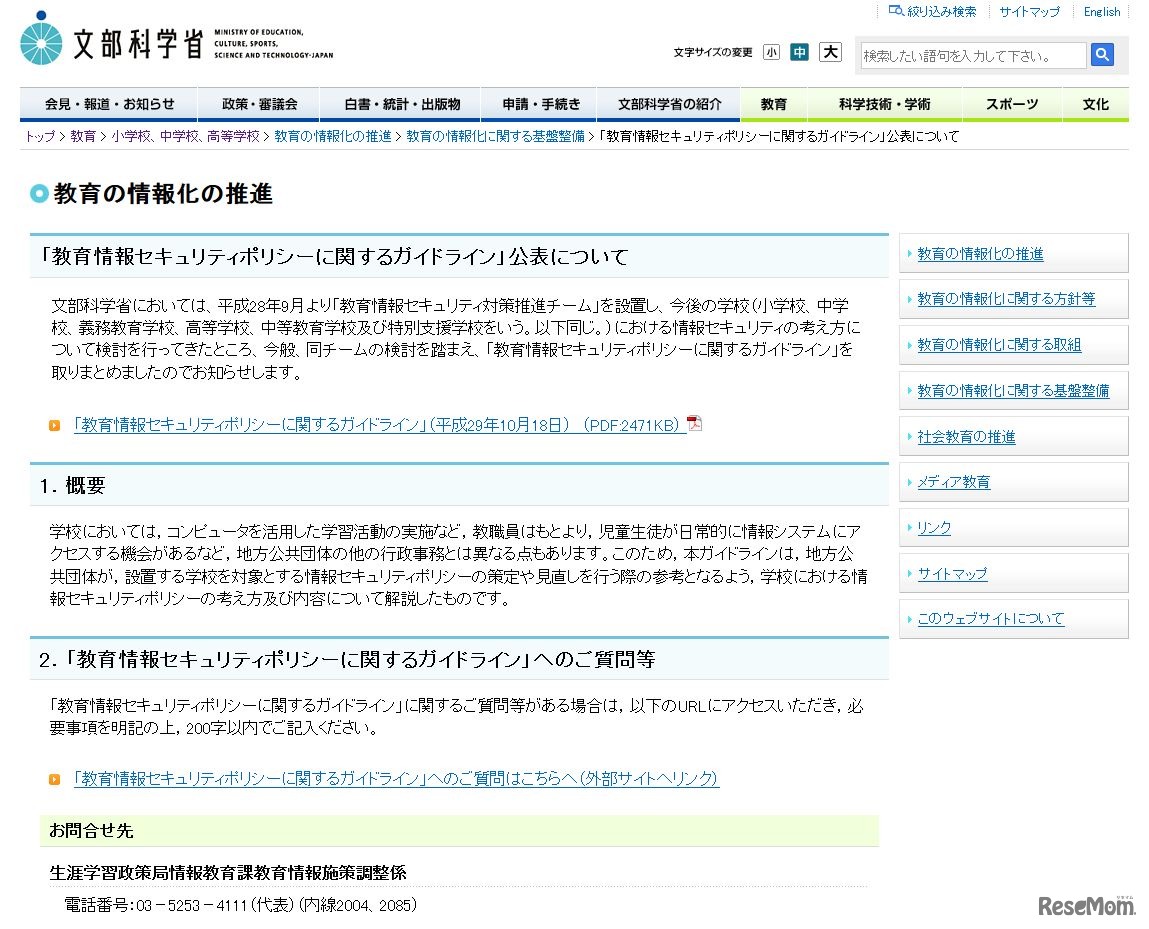Image resolution: width=1149 pixels, height=929 pixels.
Task: Click the サイトマップ header item
Action: (1028, 11)
